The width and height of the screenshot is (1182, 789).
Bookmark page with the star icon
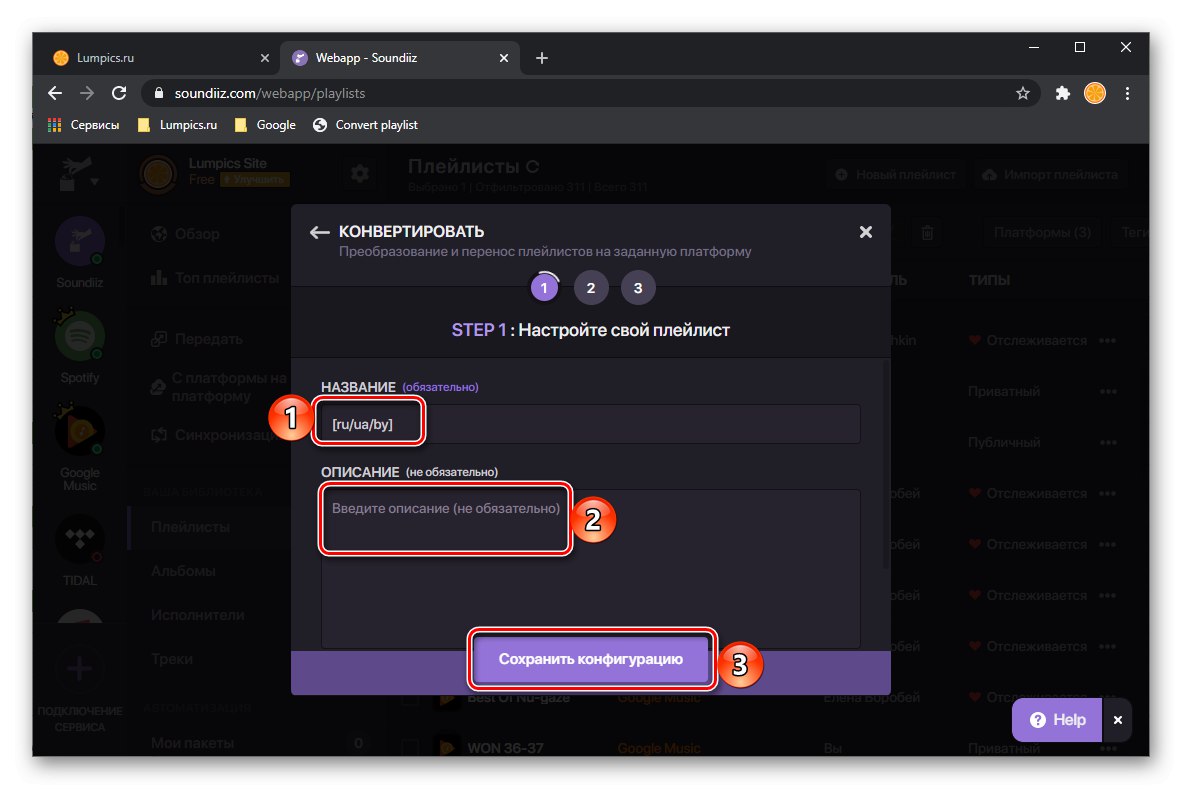pos(1022,93)
